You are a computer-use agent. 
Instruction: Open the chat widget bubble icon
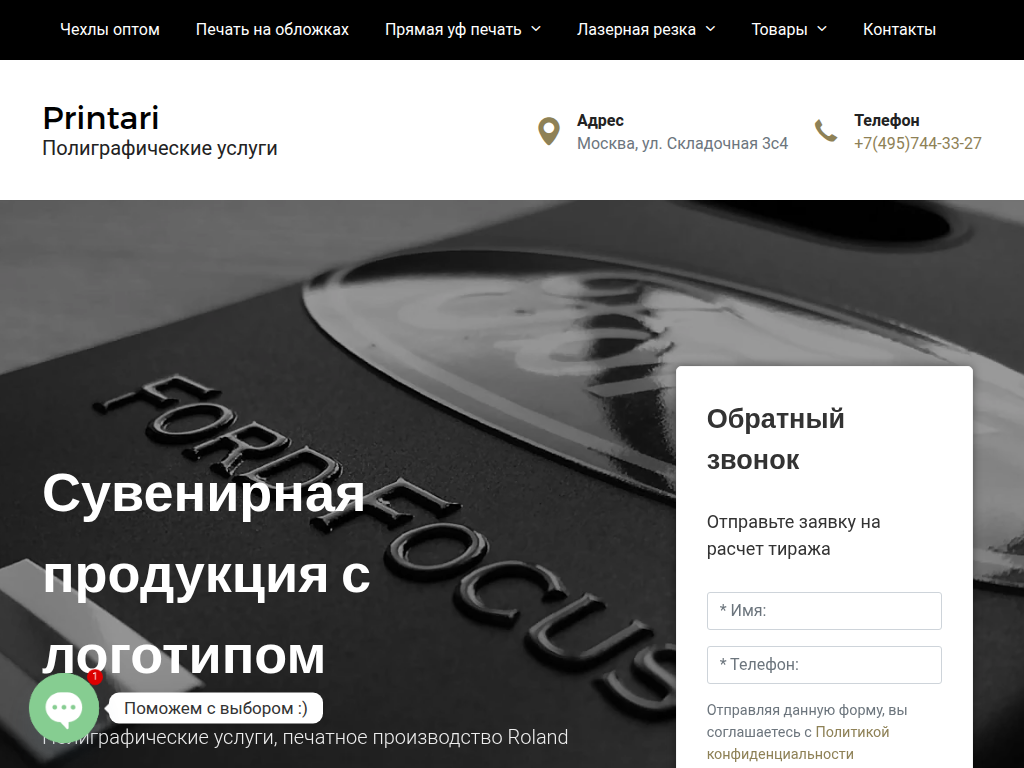pos(64,709)
